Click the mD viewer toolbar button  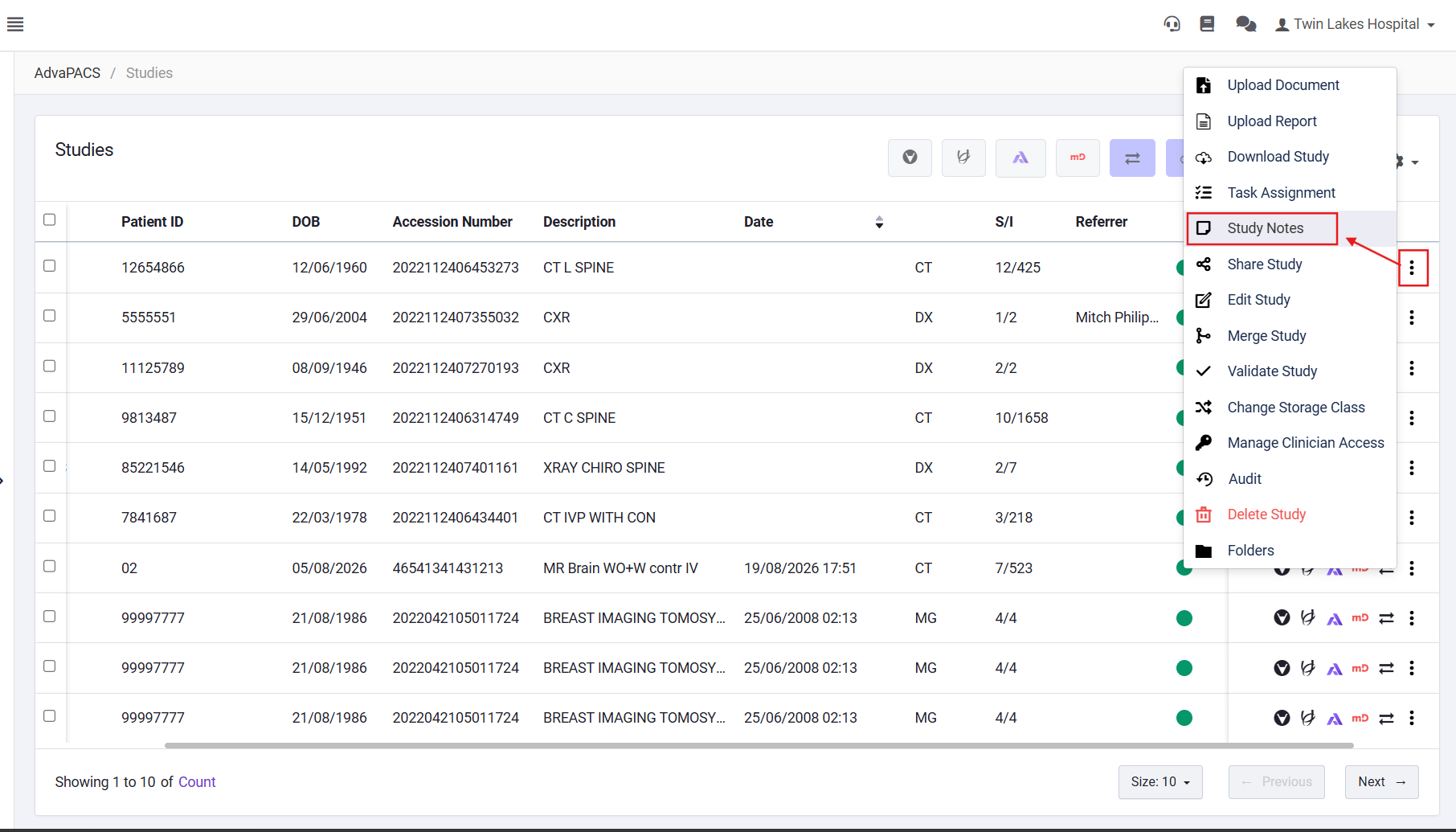tap(1078, 158)
